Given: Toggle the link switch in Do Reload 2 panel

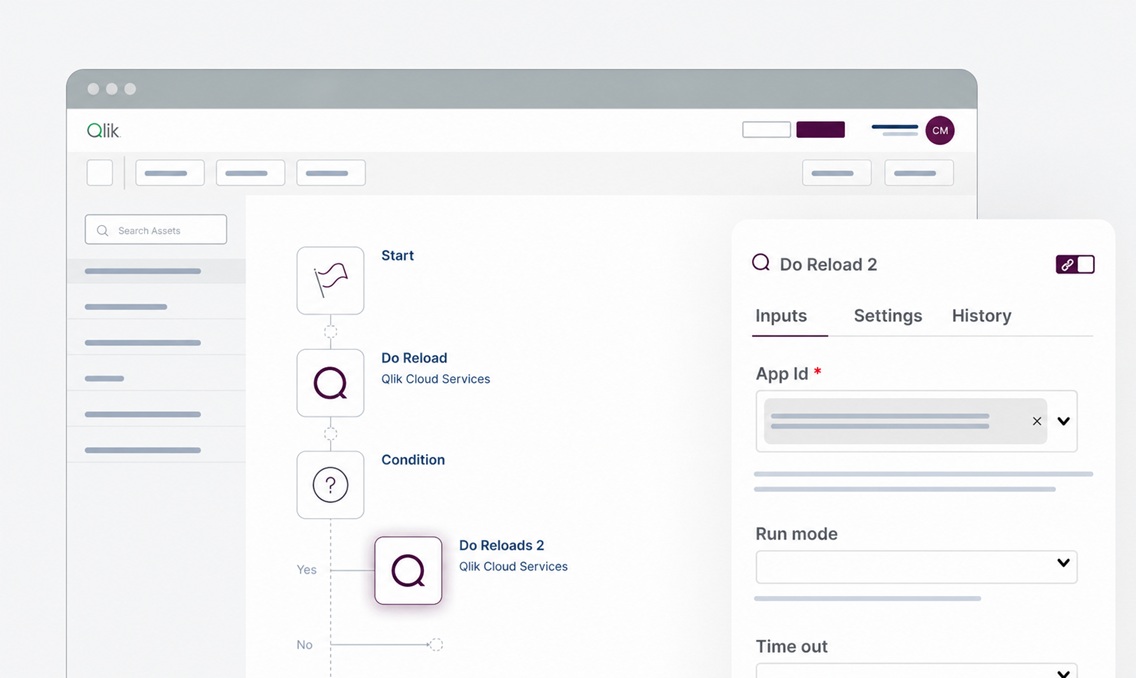Looking at the screenshot, I should click(1075, 264).
